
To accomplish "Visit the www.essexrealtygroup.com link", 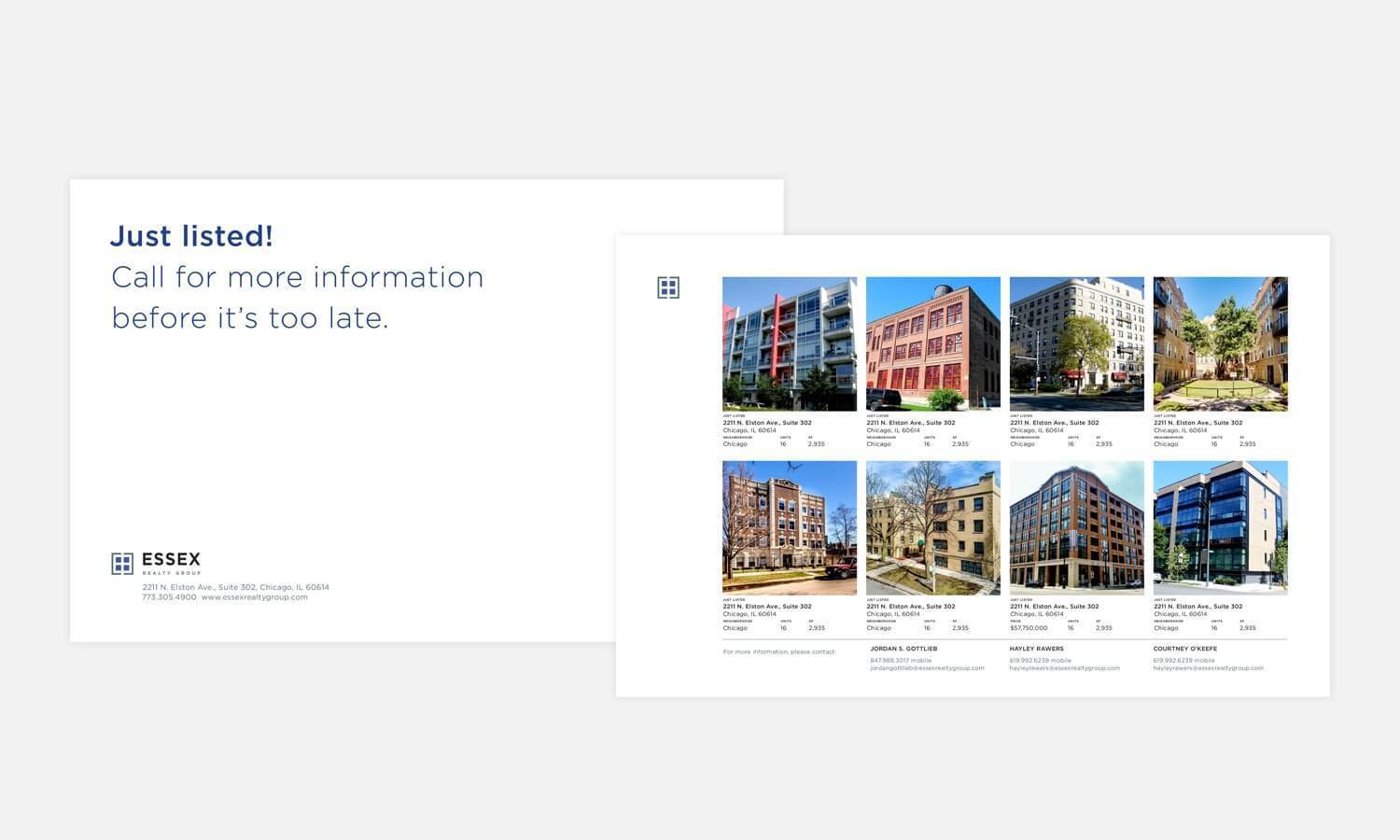I will [254, 596].
